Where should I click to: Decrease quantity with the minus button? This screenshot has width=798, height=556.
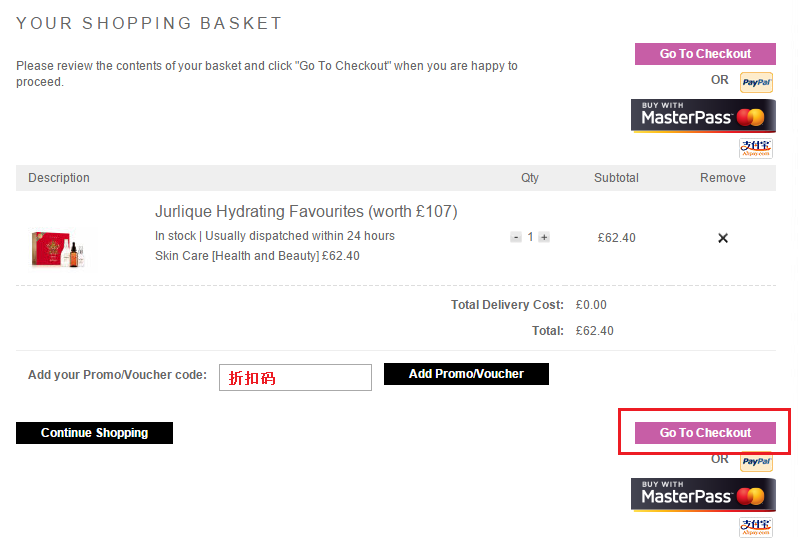point(516,237)
